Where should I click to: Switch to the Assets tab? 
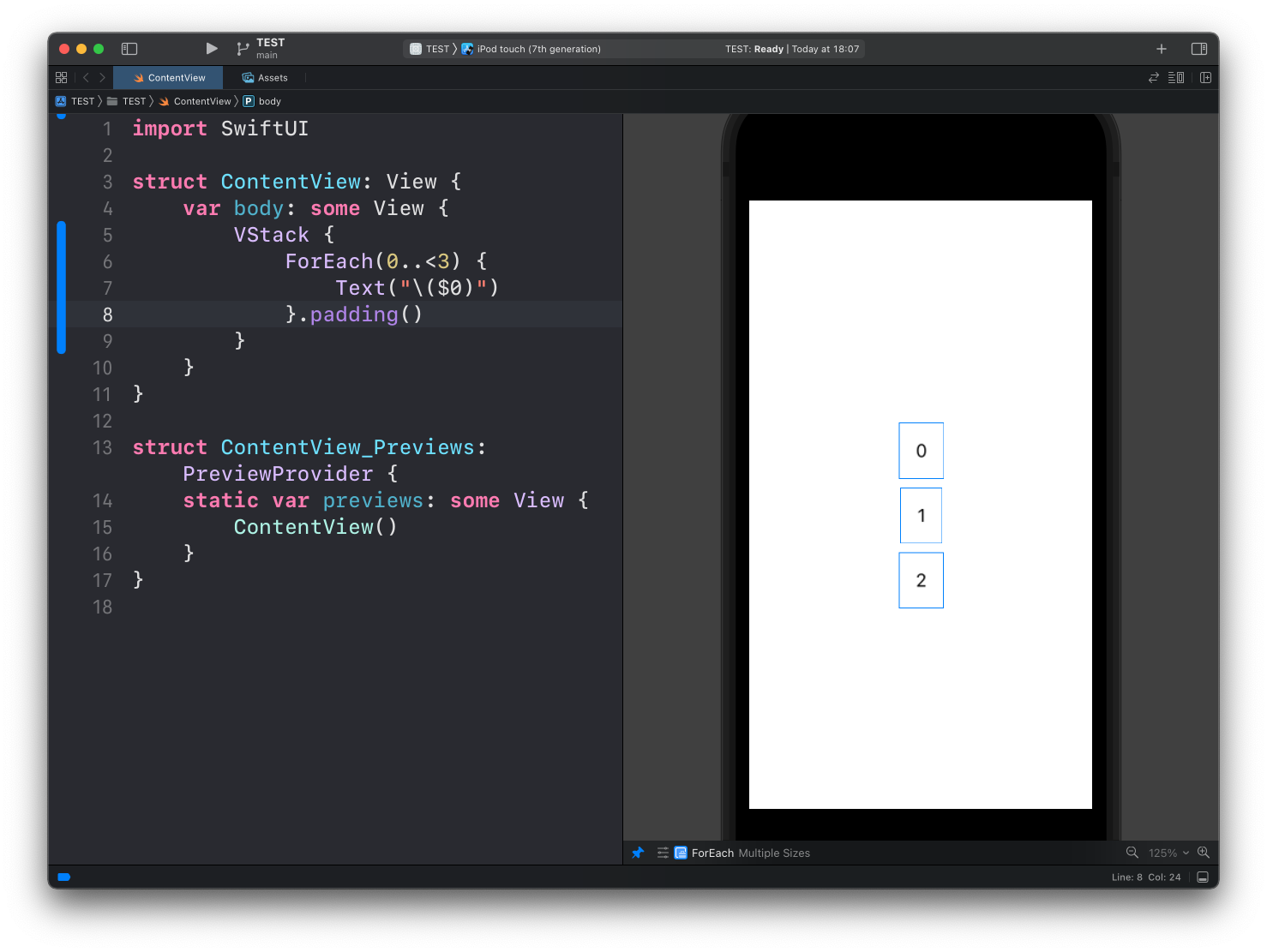pyautogui.click(x=265, y=78)
